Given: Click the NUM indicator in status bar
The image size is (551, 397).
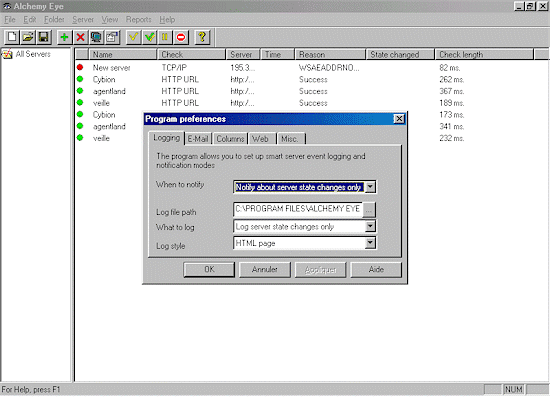Looking at the screenshot, I should coord(514,389).
